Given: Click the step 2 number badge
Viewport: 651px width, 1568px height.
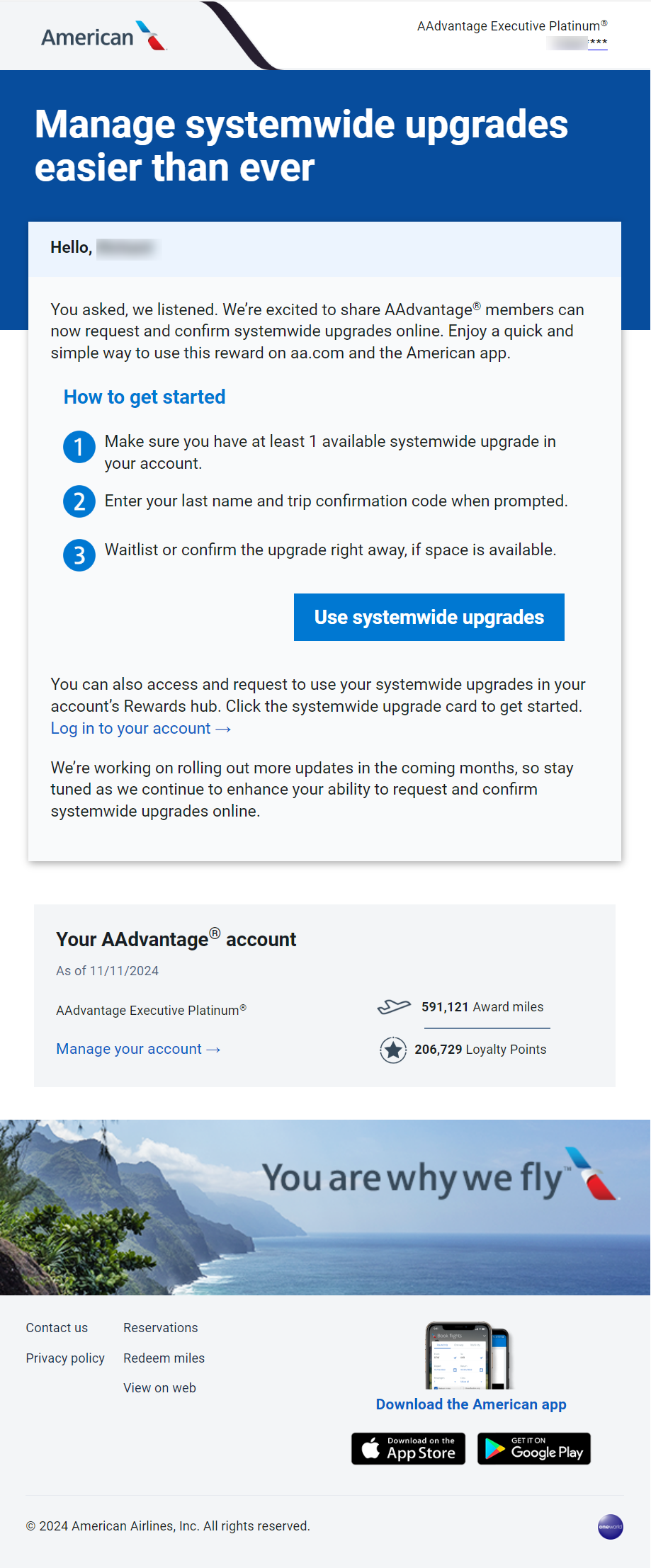Looking at the screenshot, I should [79, 501].
